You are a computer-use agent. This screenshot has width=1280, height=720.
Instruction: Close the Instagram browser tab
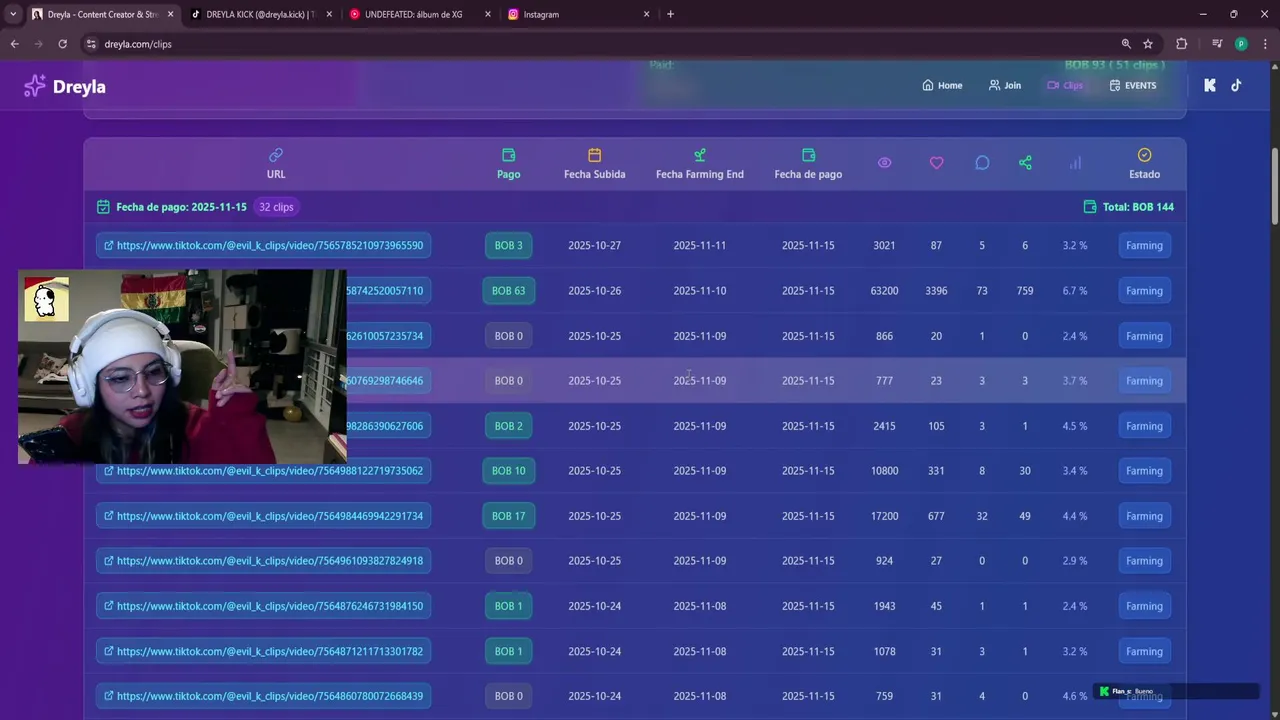(x=646, y=14)
